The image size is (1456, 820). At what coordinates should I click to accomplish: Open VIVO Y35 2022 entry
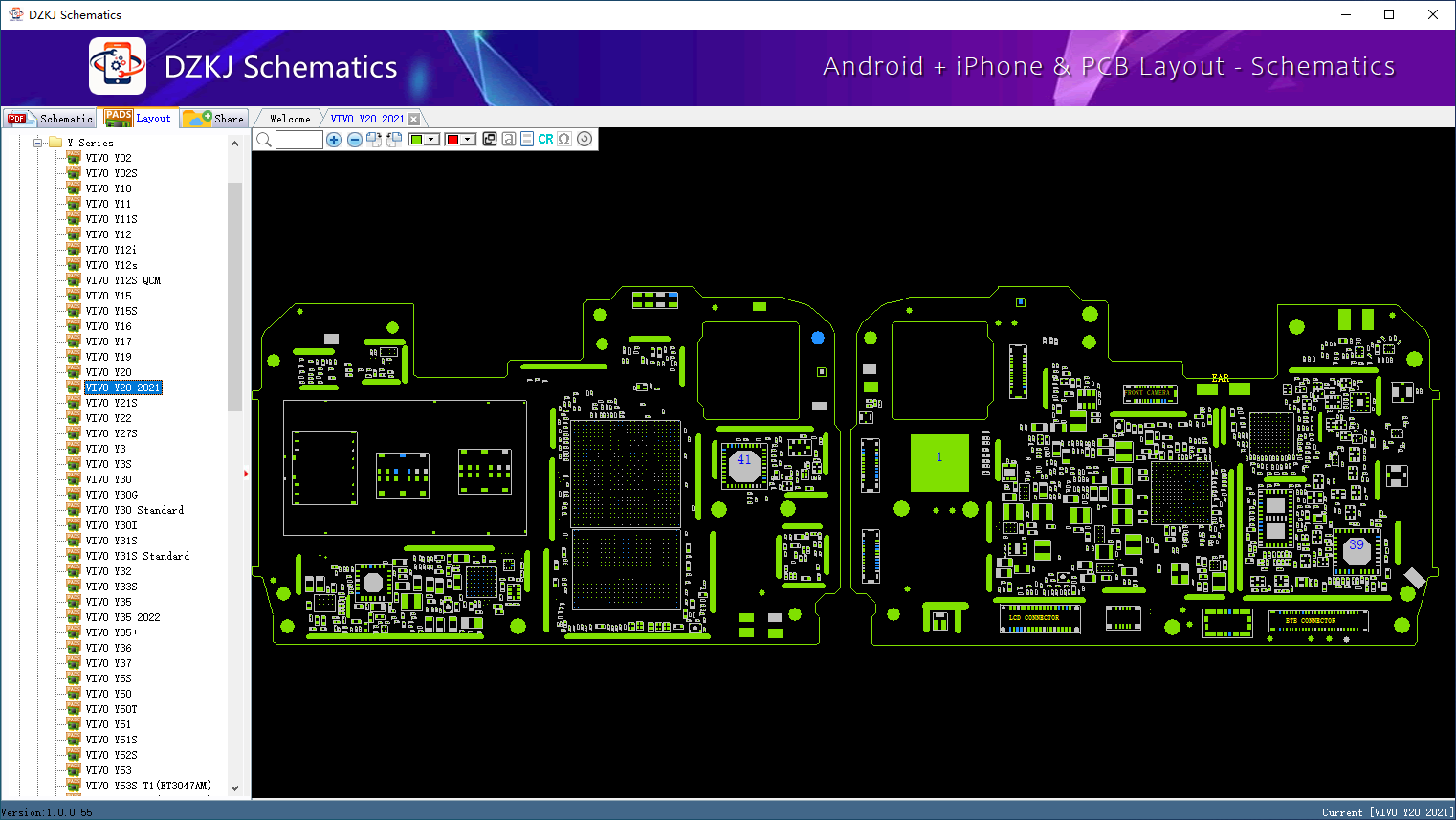click(123, 617)
